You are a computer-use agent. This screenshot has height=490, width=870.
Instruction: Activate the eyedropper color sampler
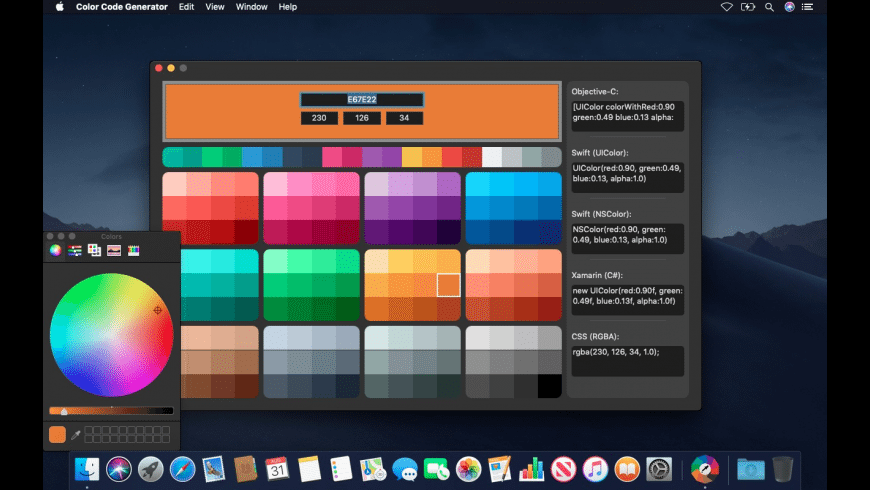(75, 434)
